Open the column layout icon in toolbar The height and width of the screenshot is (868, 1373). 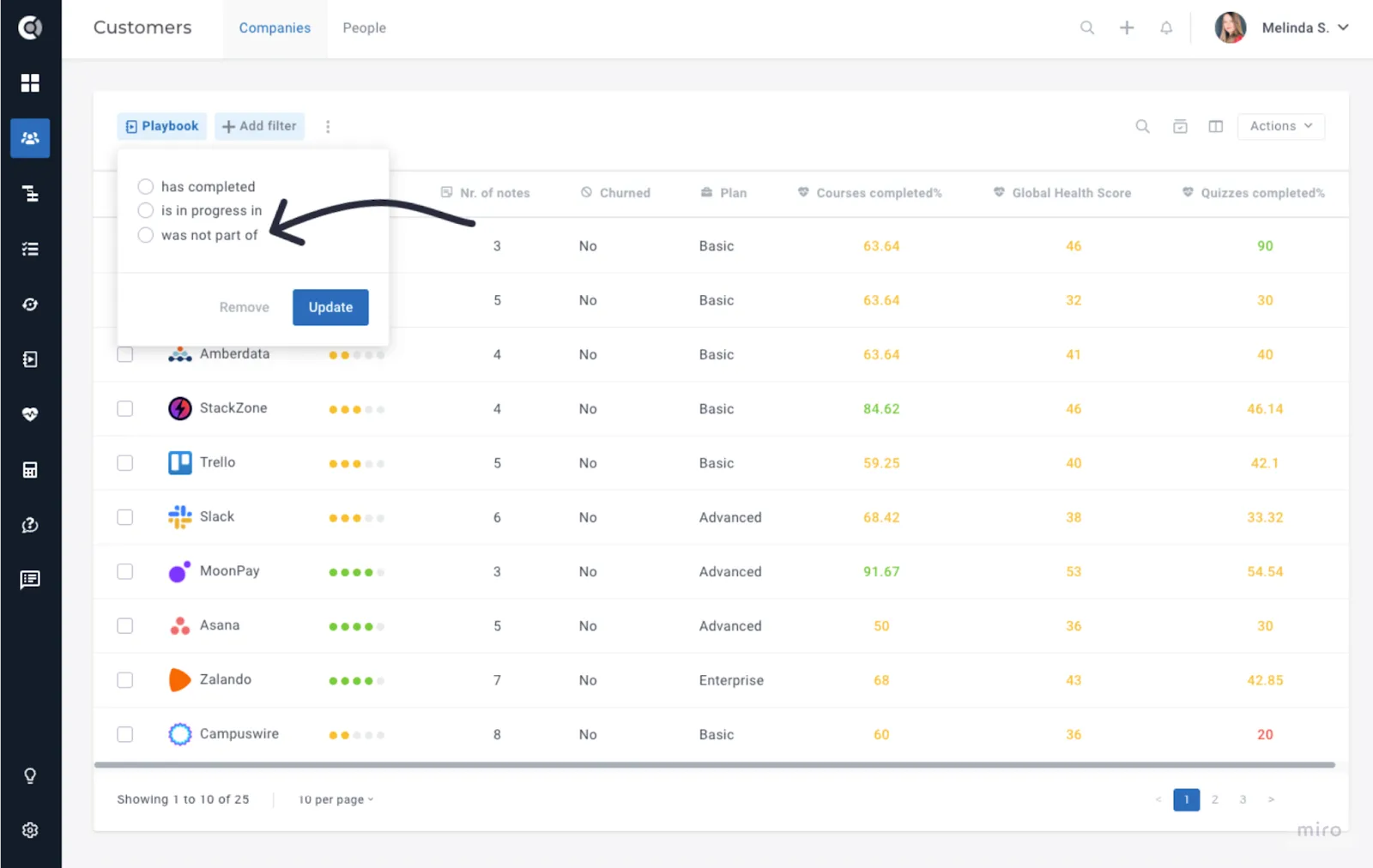point(1216,126)
